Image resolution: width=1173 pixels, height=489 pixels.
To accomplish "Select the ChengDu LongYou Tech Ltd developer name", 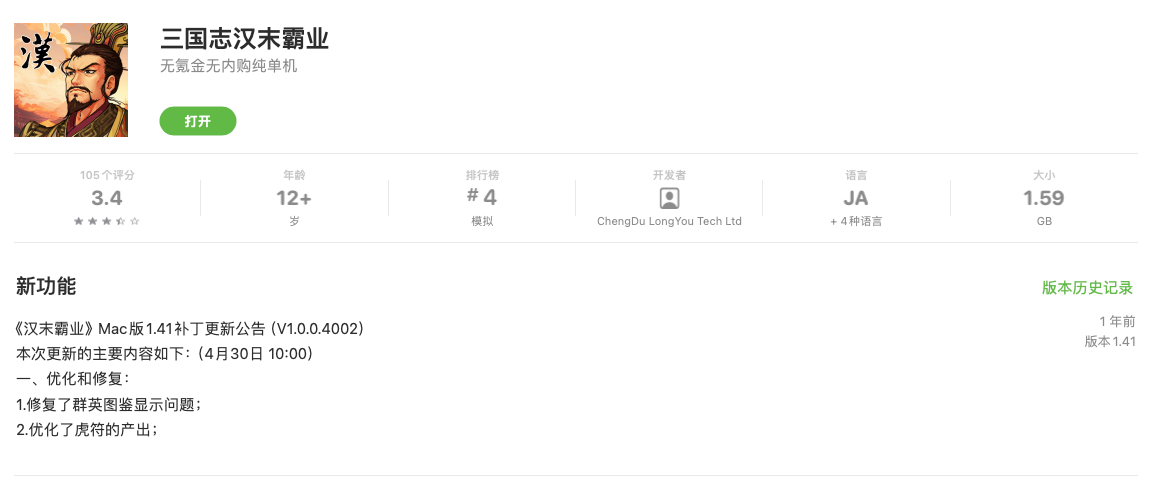I will click(x=669, y=222).
